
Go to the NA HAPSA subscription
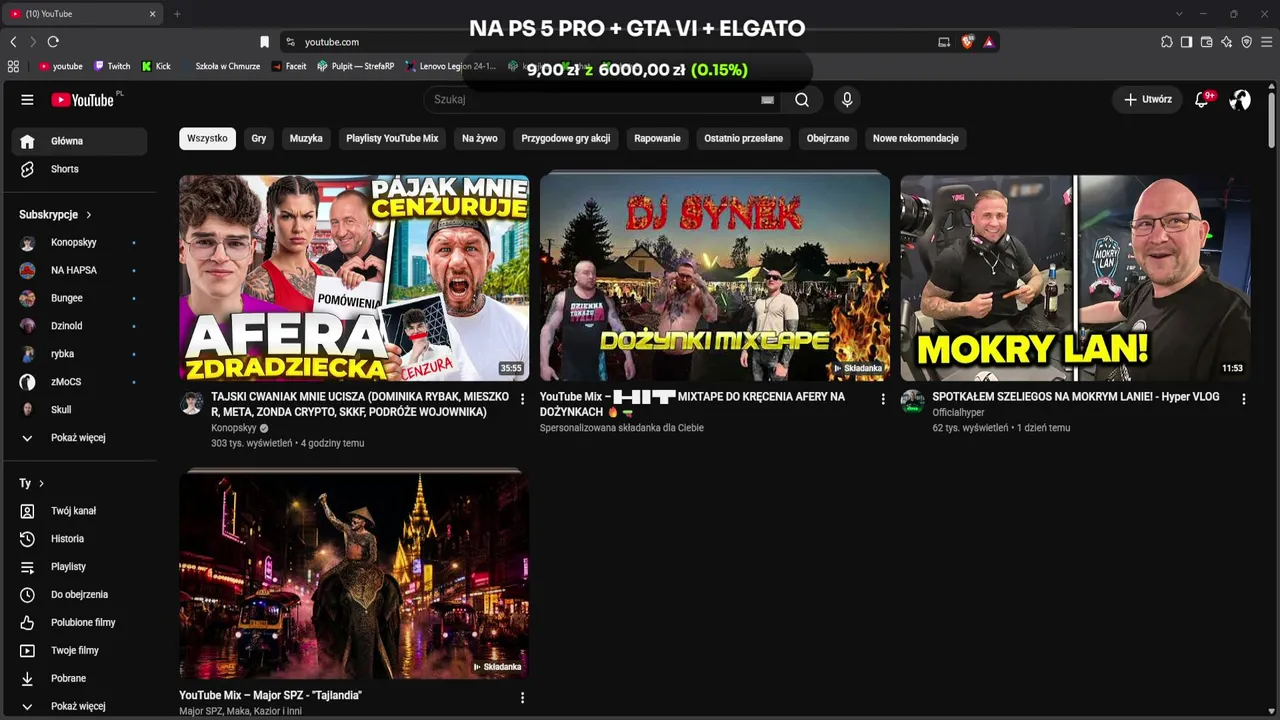79,270
